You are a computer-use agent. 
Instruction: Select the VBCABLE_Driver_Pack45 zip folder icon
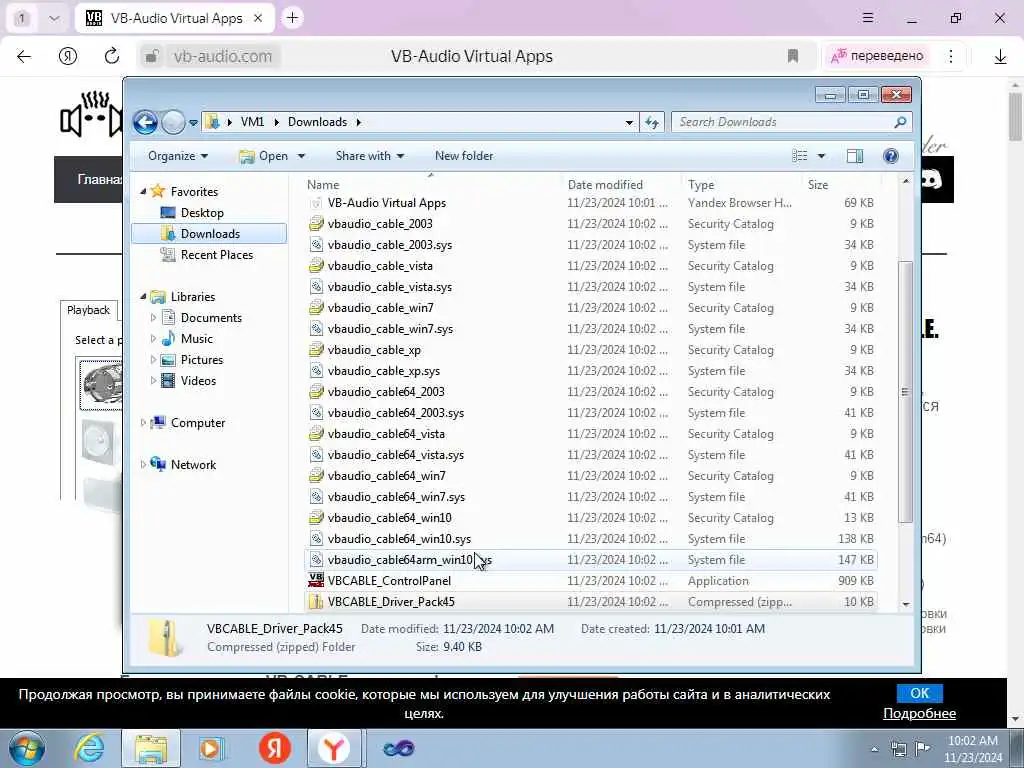(316, 601)
